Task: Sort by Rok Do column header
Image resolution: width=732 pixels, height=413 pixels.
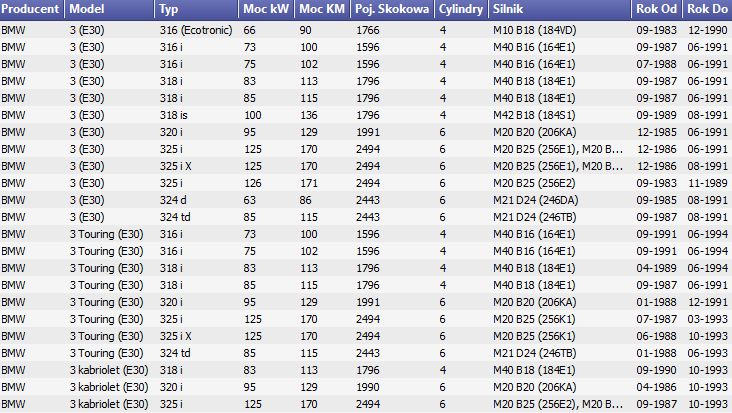Action: point(707,9)
